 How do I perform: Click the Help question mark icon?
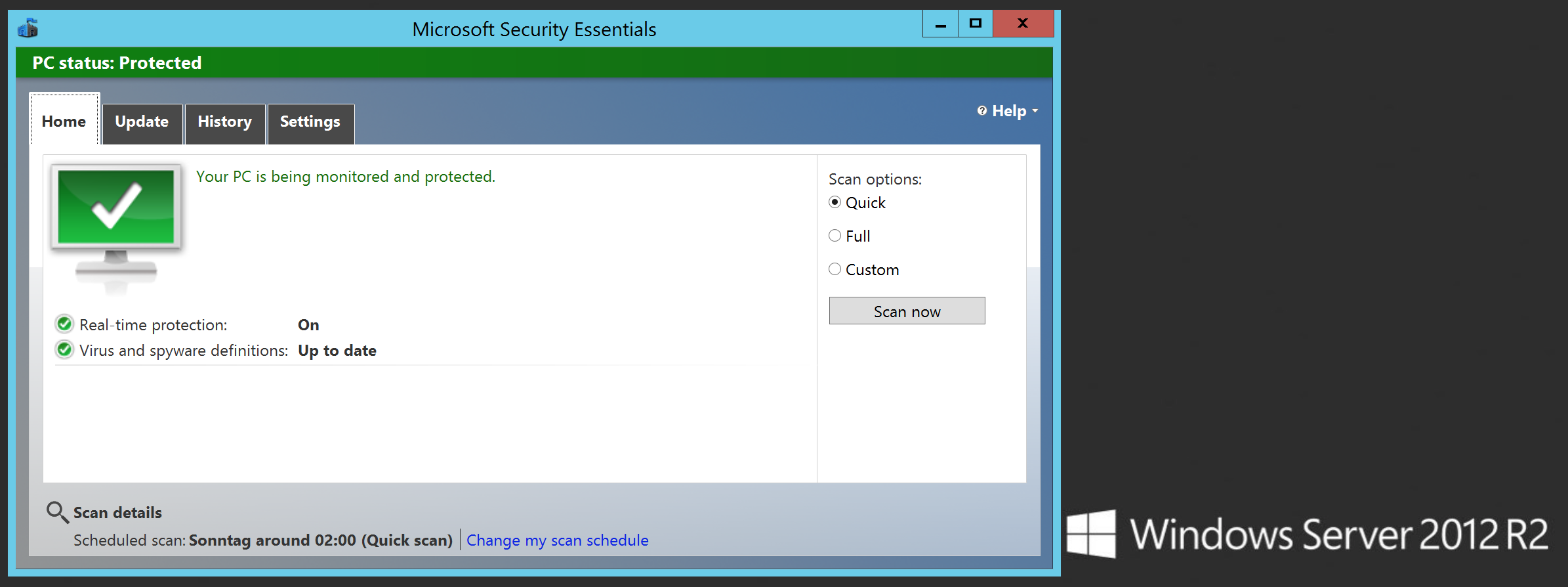coord(981,110)
